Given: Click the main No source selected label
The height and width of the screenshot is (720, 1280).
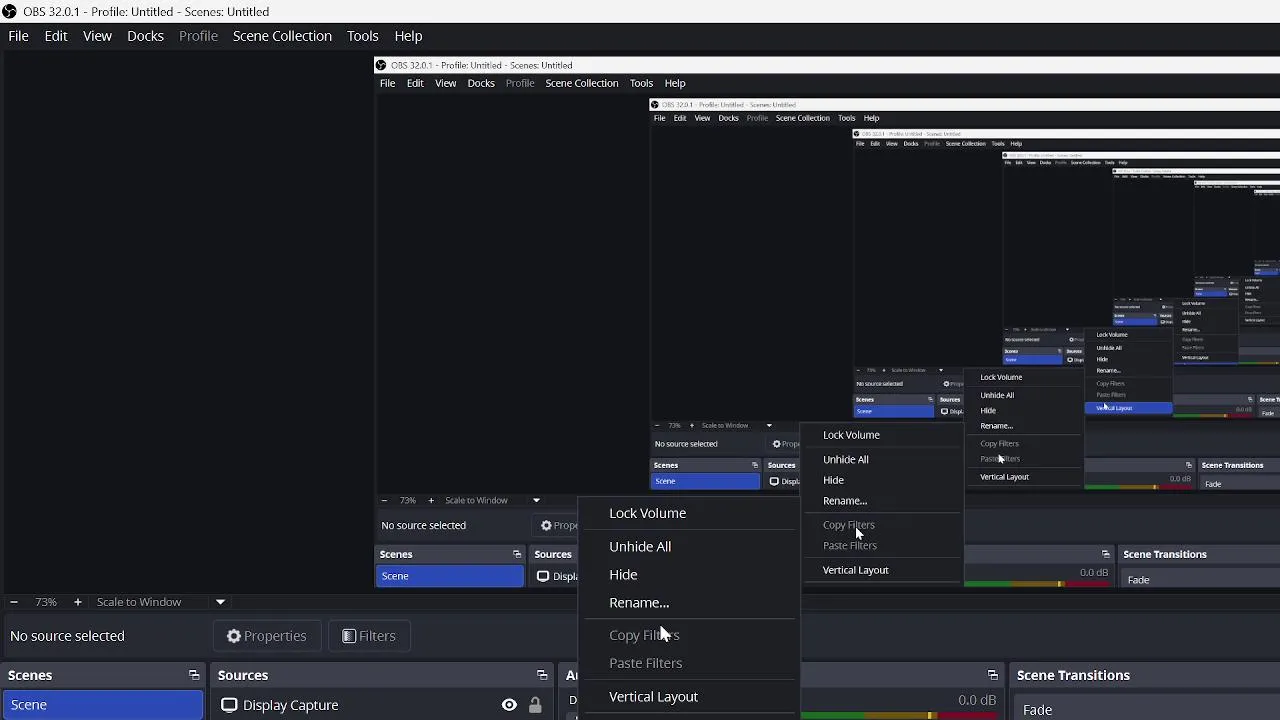Looking at the screenshot, I should [67, 636].
